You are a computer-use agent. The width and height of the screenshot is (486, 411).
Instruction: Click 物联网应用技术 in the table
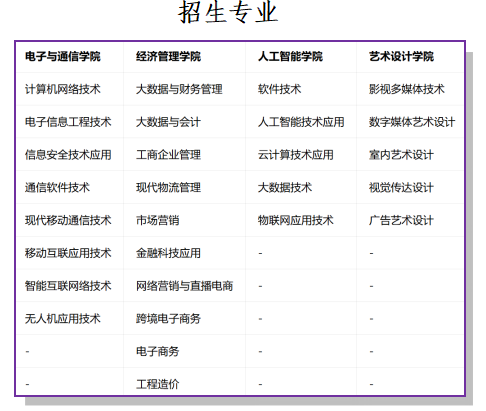pyautogui.click(x=296, y=220)
